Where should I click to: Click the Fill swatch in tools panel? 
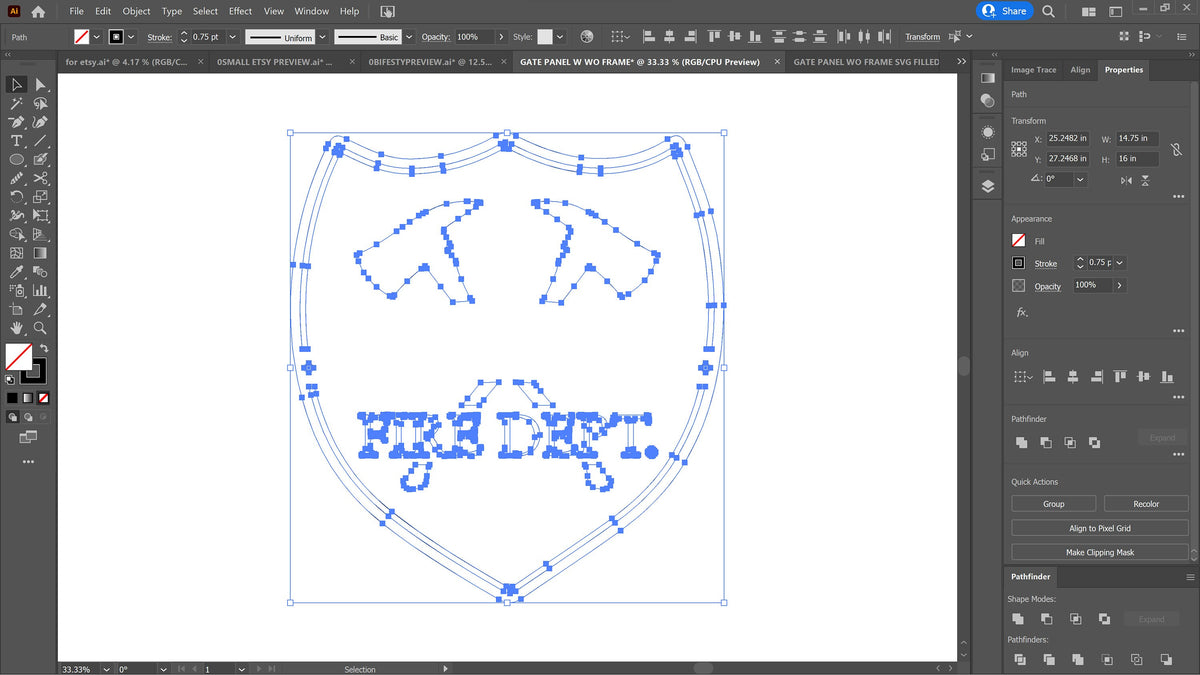pos(18,356)
